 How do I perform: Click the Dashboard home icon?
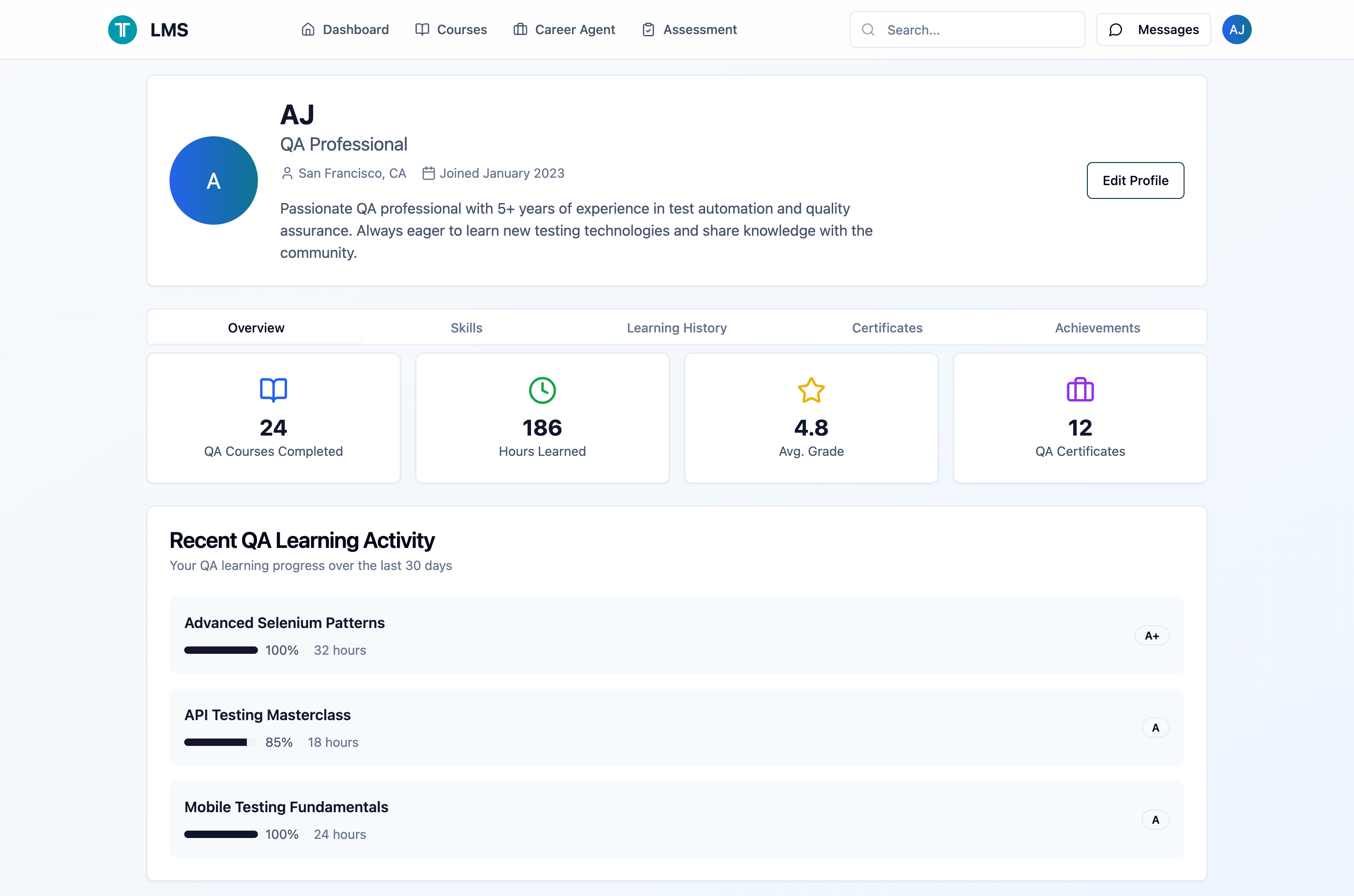(x=308, y=30)
